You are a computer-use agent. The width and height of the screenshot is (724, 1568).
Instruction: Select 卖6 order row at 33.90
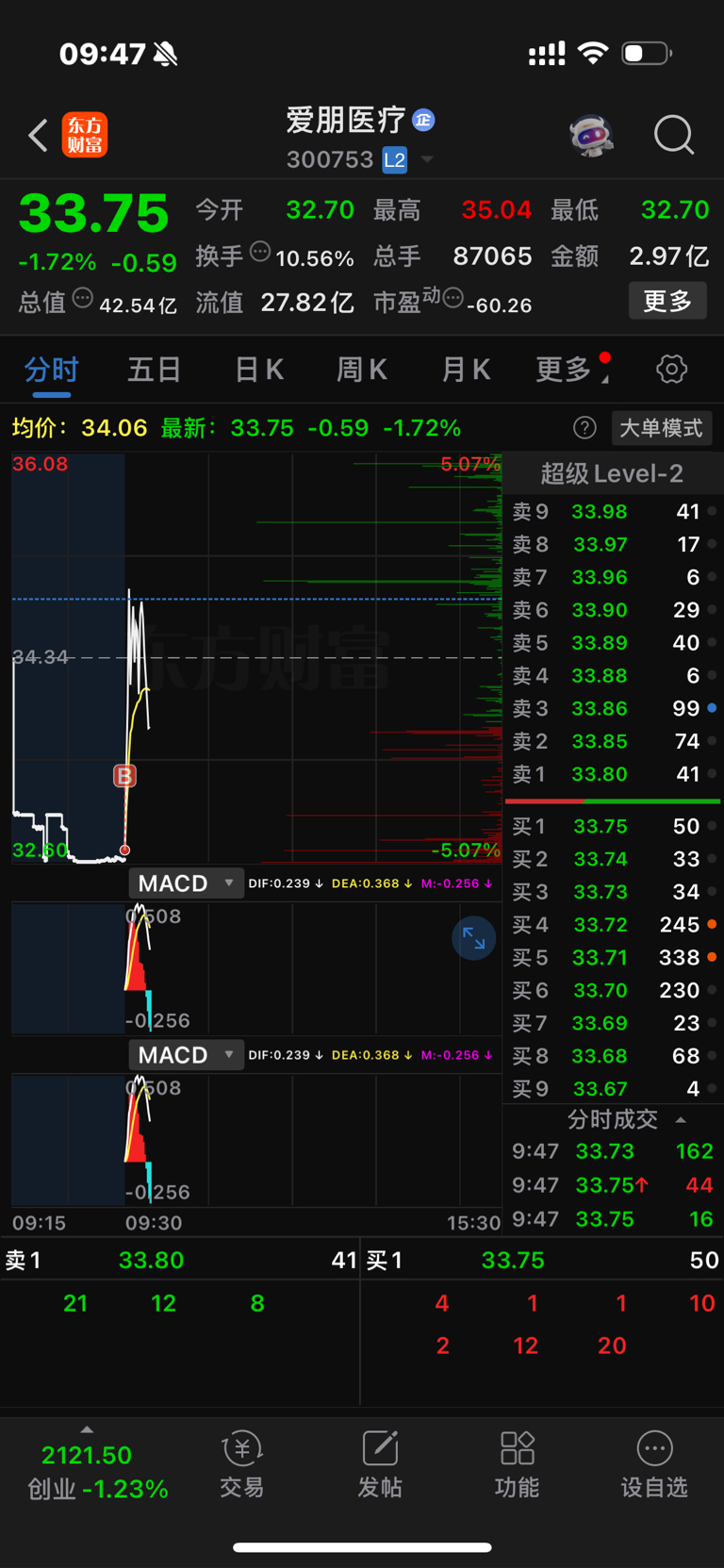[x=613, y=610]
